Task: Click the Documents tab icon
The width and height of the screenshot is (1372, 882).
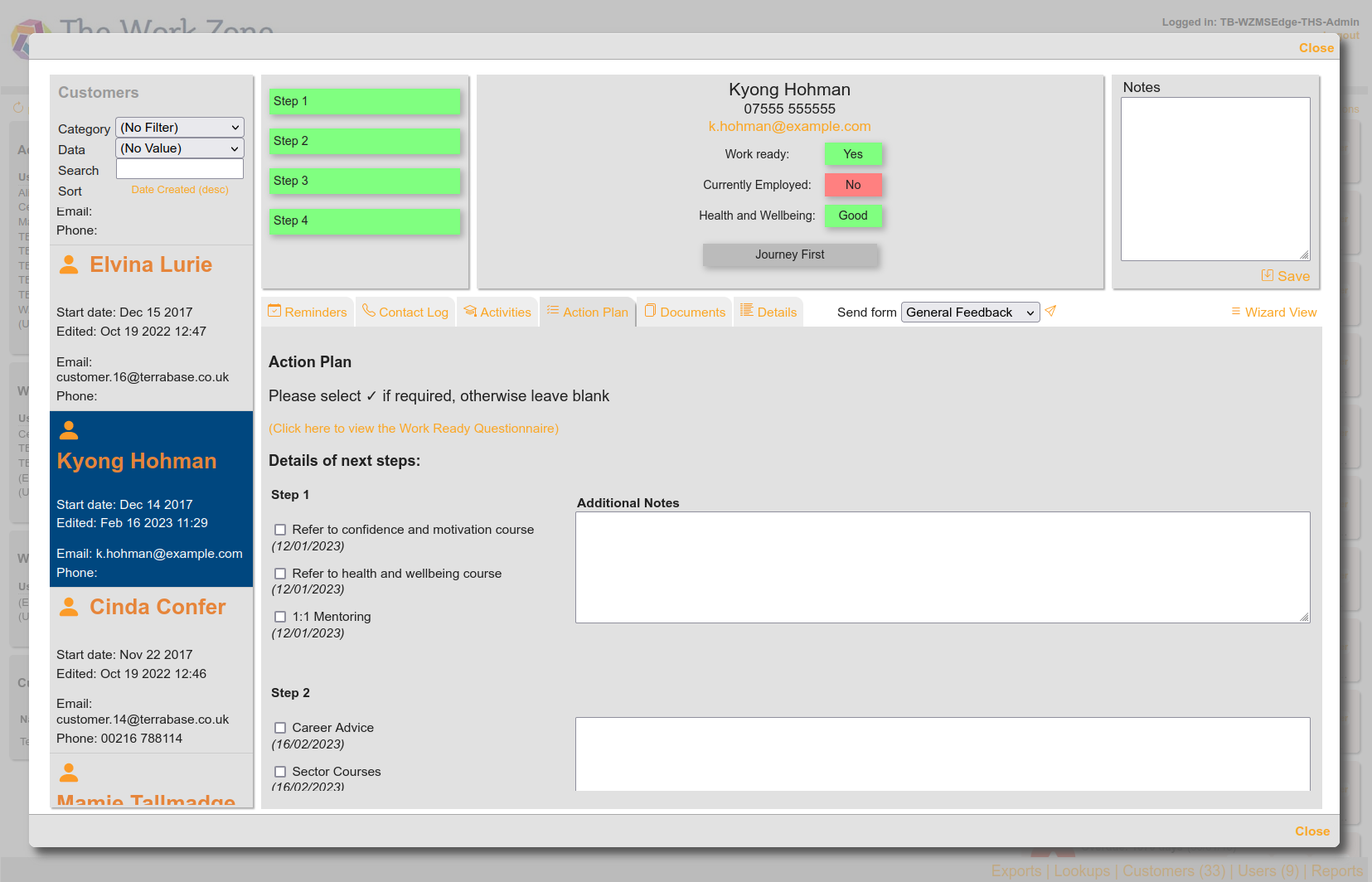Action: pyautogui.click(x=650, y=311)
